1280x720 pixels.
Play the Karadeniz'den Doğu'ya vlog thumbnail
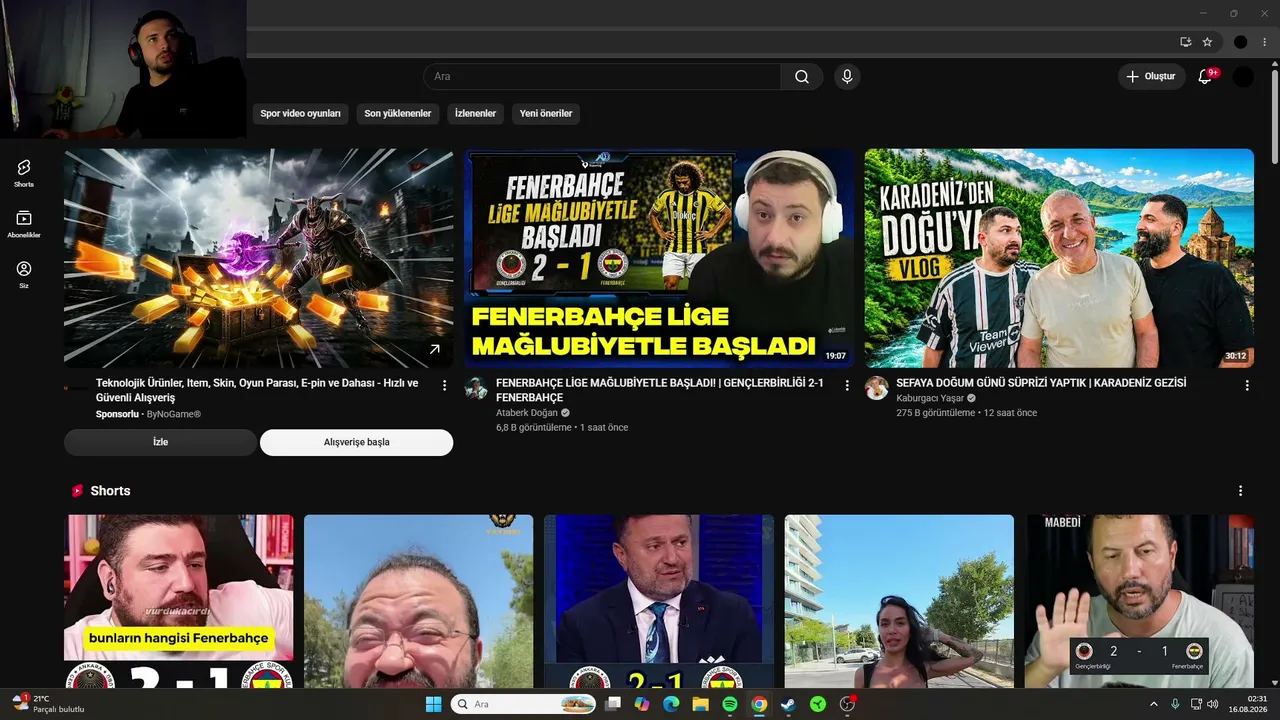pyautogui.click(x=1059, y=258)
